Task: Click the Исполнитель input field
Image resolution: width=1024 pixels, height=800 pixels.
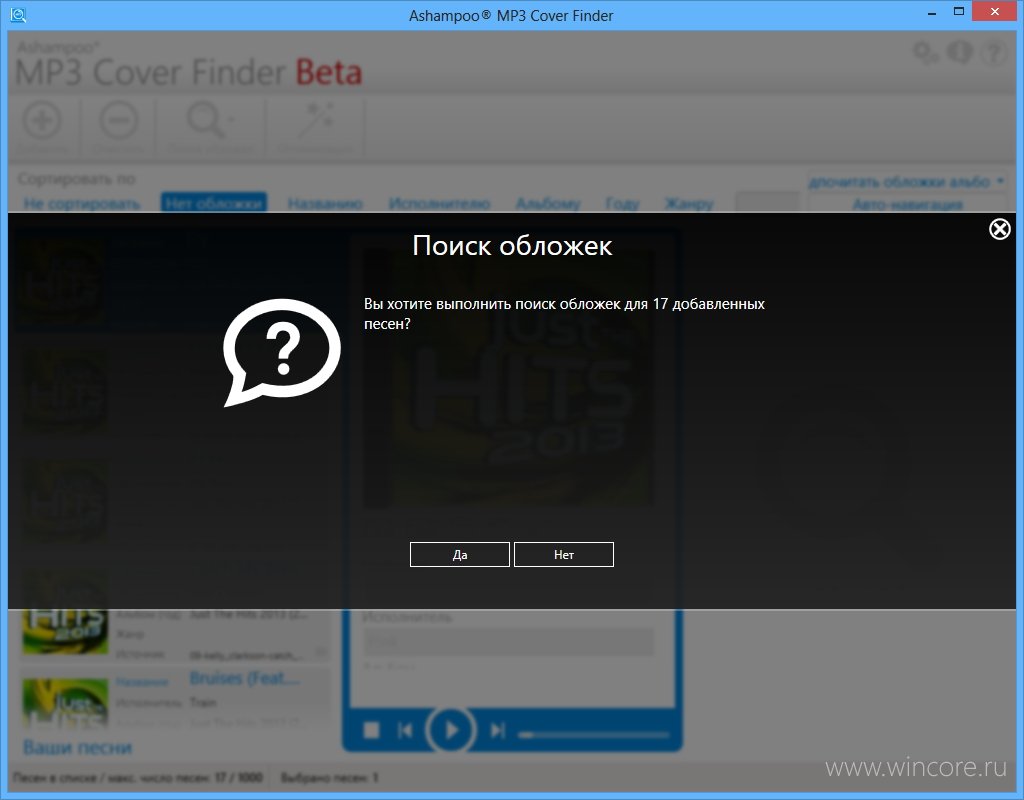Action: click(x=508, y=641)
